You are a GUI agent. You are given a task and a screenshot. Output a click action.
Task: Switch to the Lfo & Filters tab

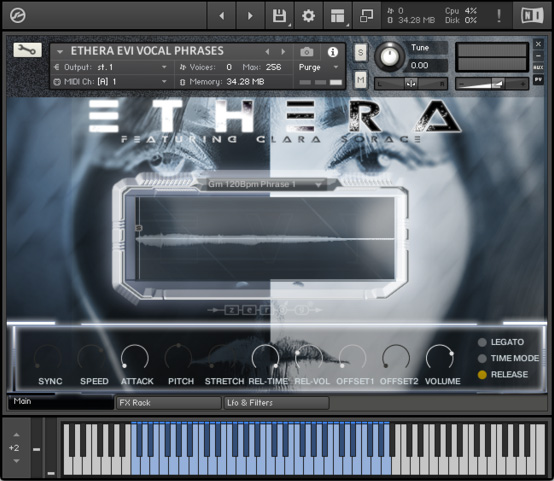tap(277, 403)
